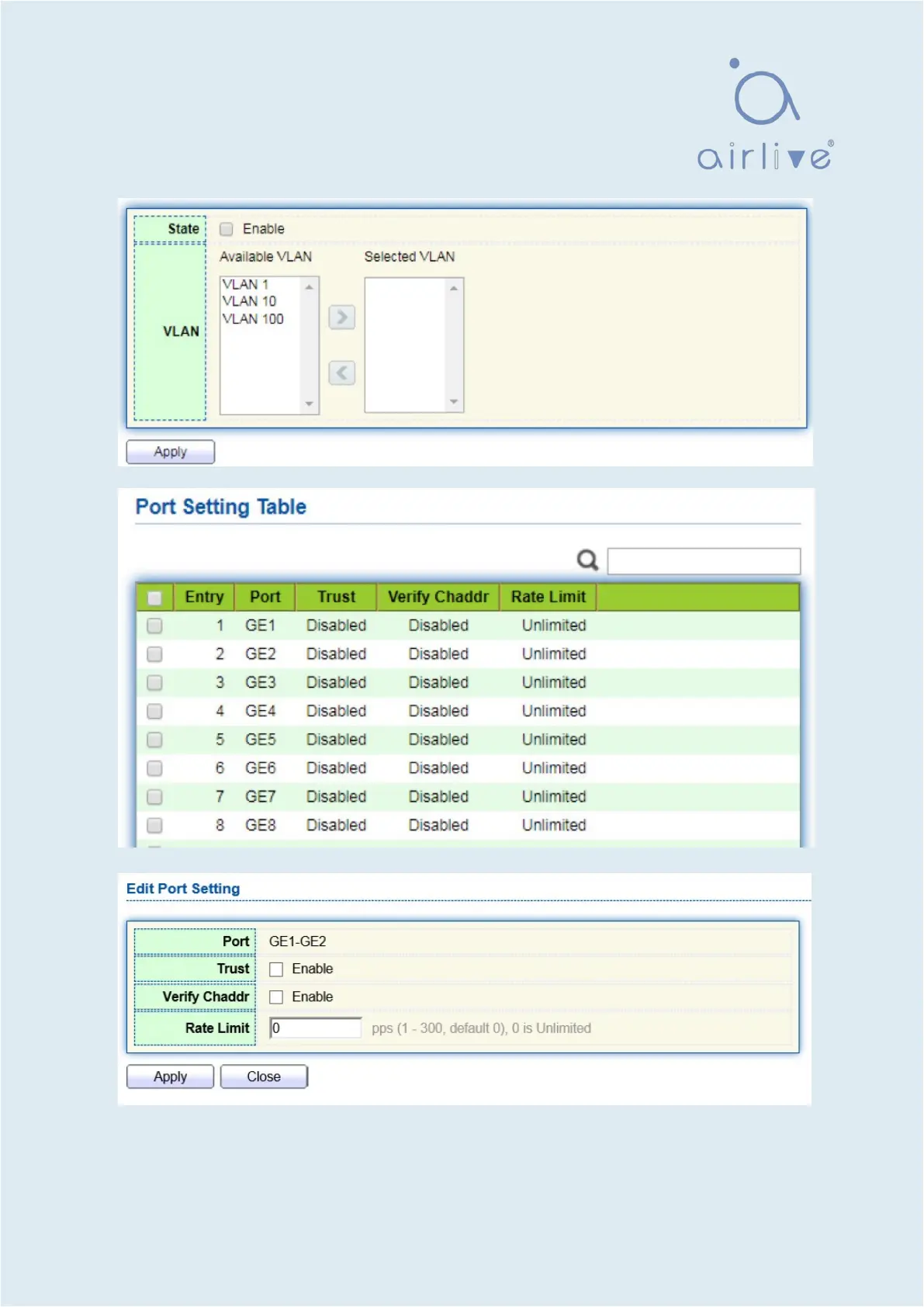The width and height of the screenshot is (924, 1307).
Task: Click the search magnifier icon
Action: (587, 560)
